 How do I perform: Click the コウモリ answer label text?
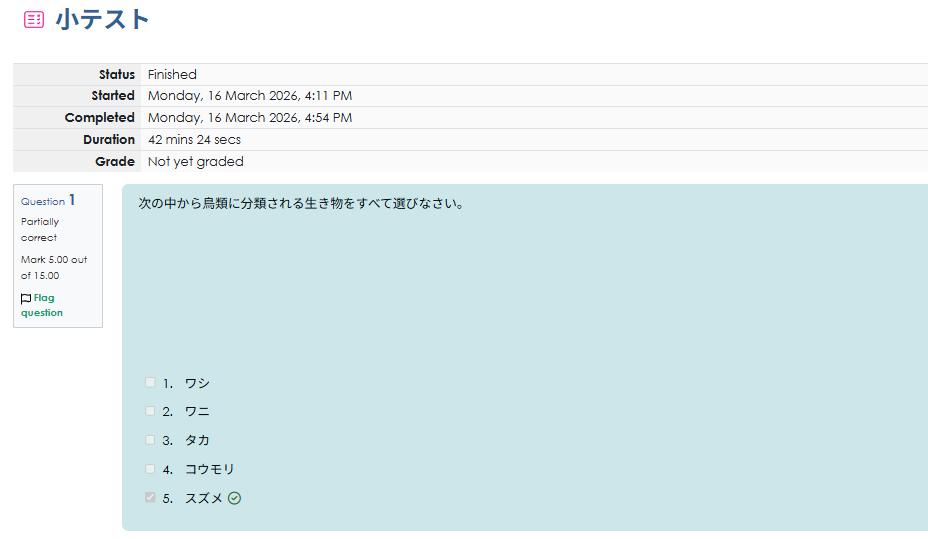pos(209,469)
